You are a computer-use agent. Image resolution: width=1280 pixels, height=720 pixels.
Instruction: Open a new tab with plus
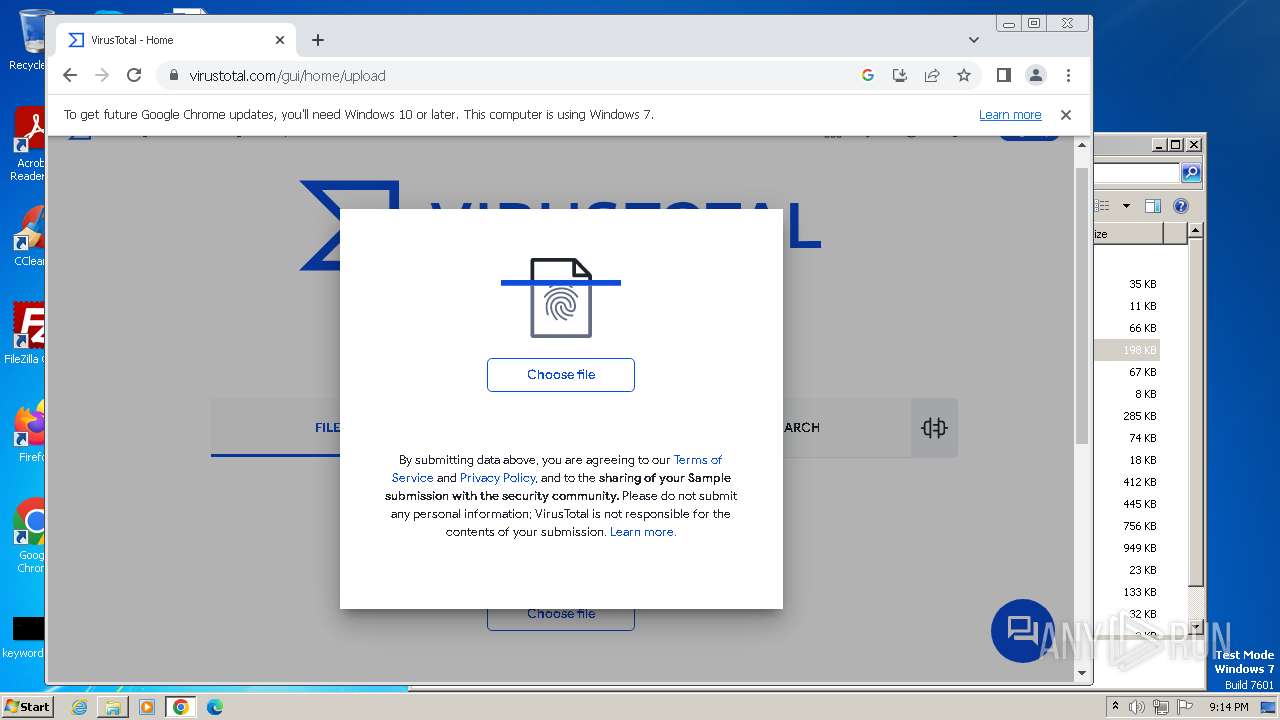click(318, 40)
